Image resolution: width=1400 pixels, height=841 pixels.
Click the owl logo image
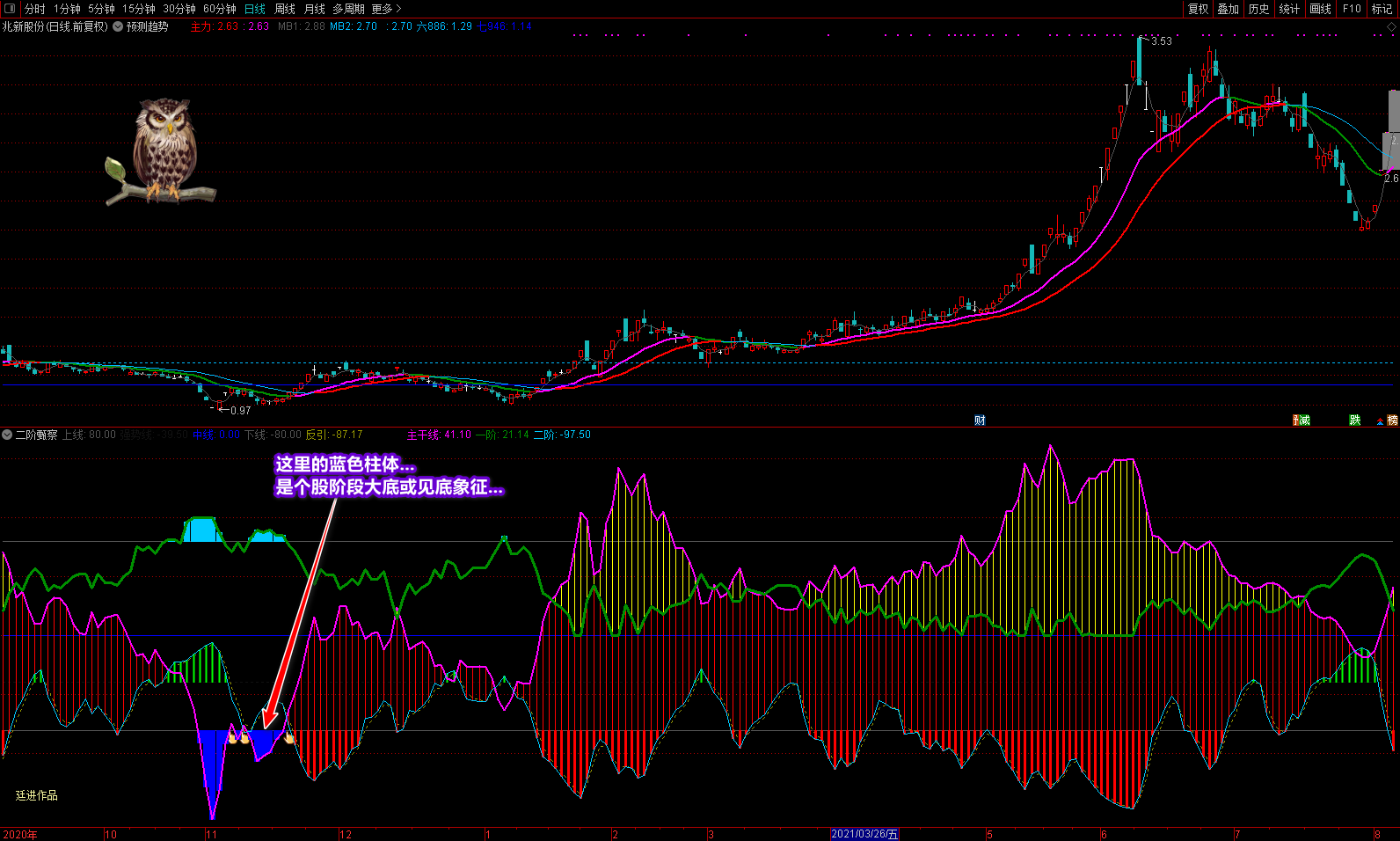pyautogui.click(x=163, y=151)
